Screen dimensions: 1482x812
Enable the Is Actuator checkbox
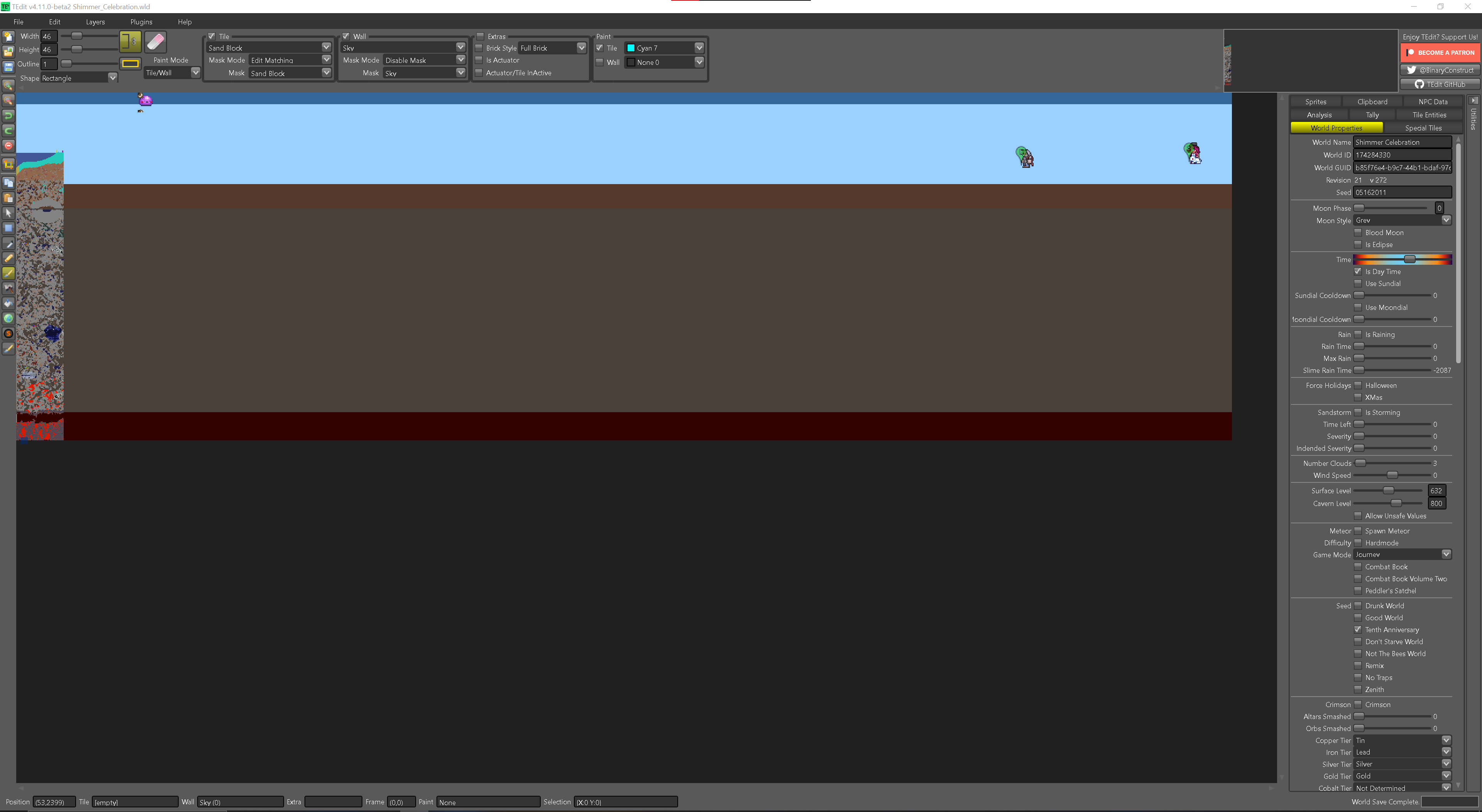tap(479, 60)
